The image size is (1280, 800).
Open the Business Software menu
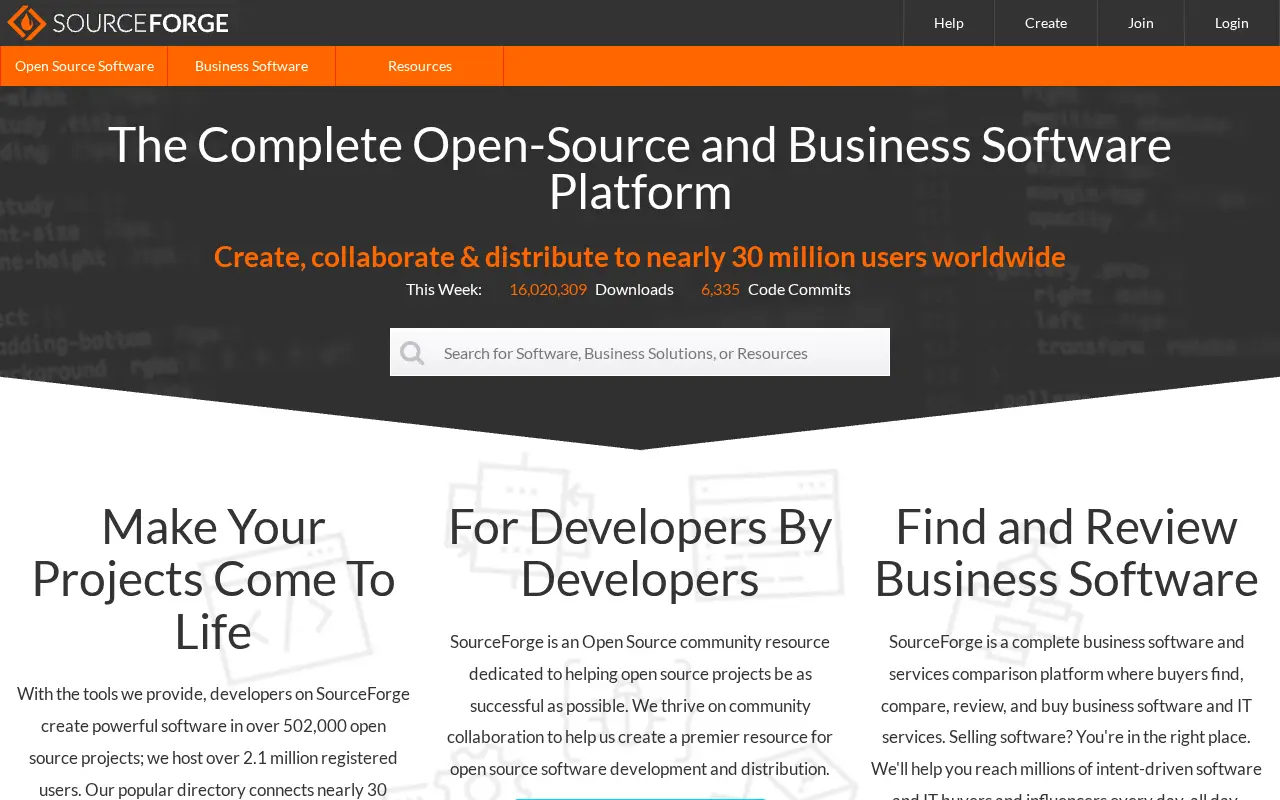coord(251,66)
